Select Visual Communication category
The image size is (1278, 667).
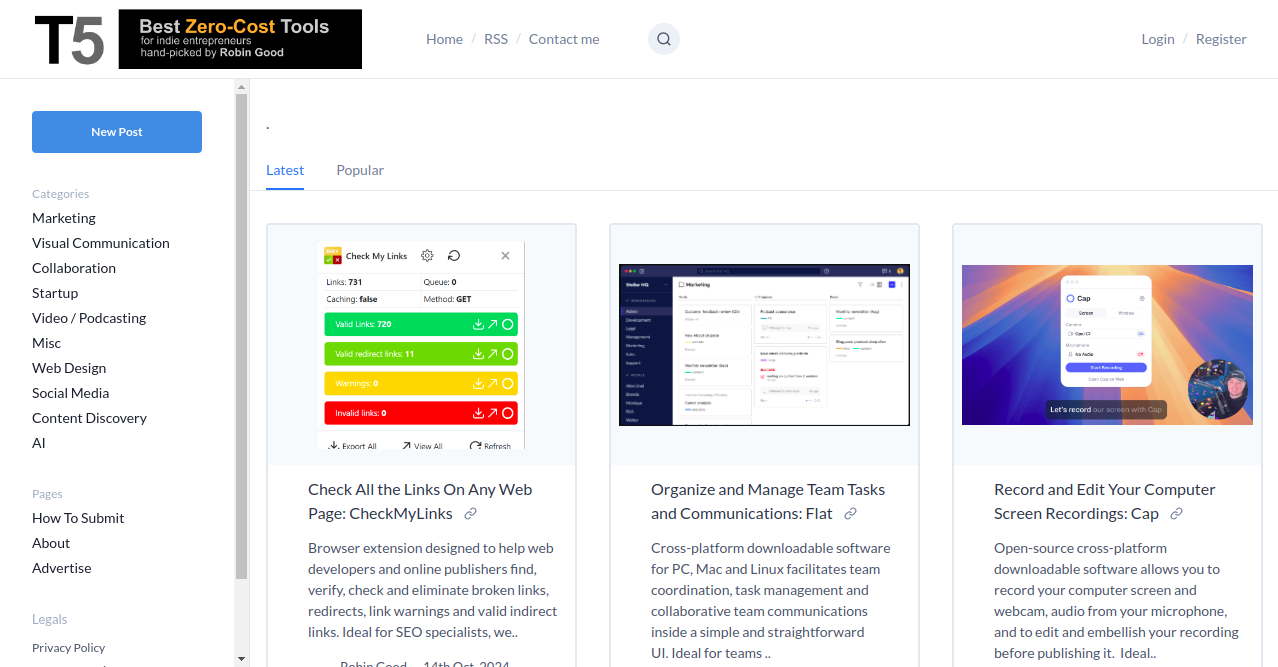point(101,243)
